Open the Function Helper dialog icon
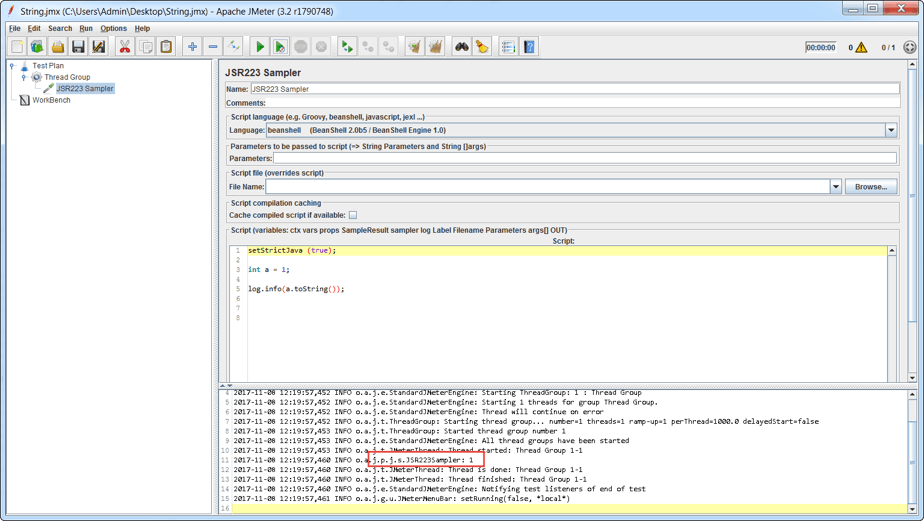 (x=509, y=47)
